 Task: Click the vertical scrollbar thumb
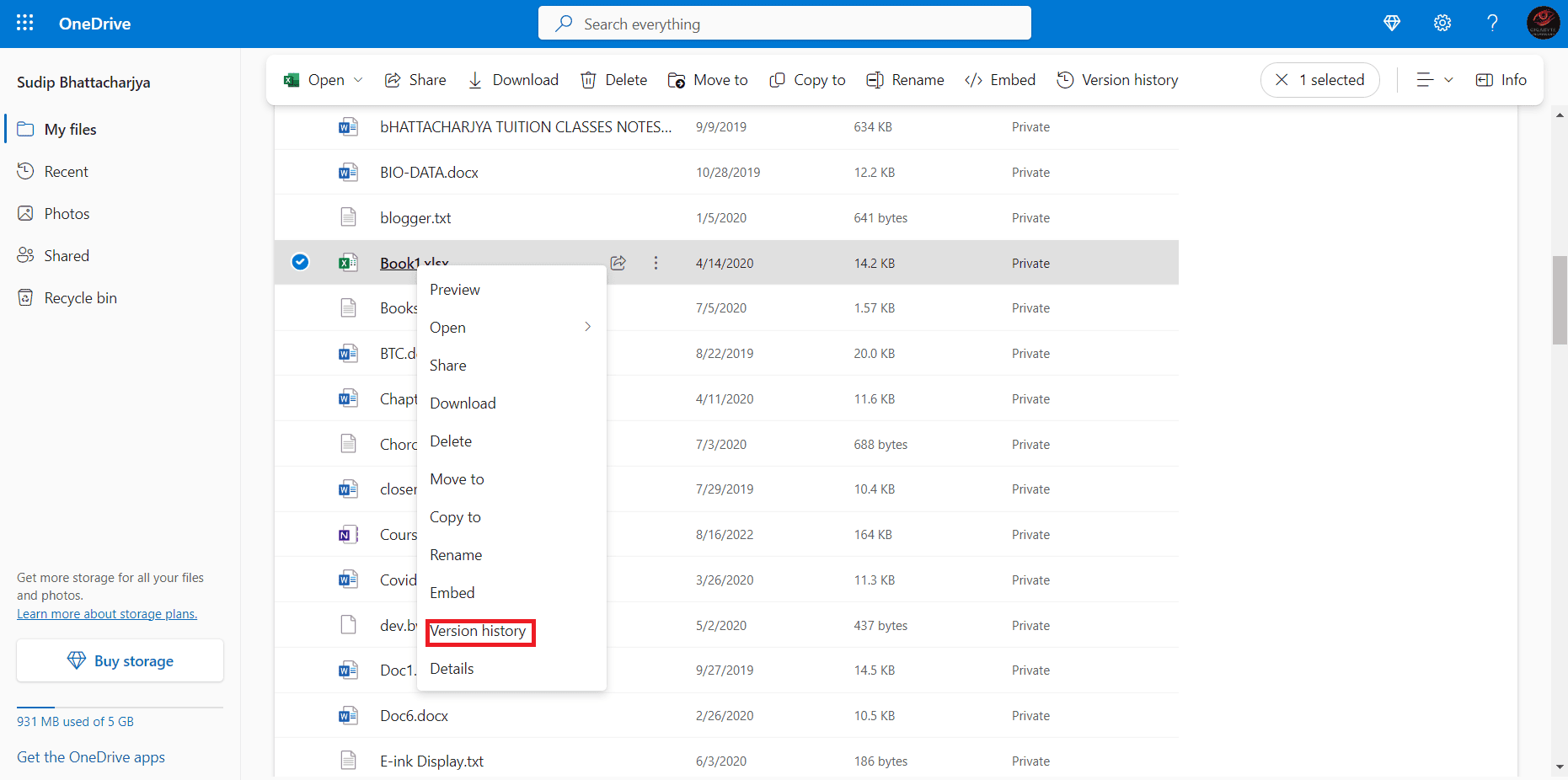[1560, 300]
